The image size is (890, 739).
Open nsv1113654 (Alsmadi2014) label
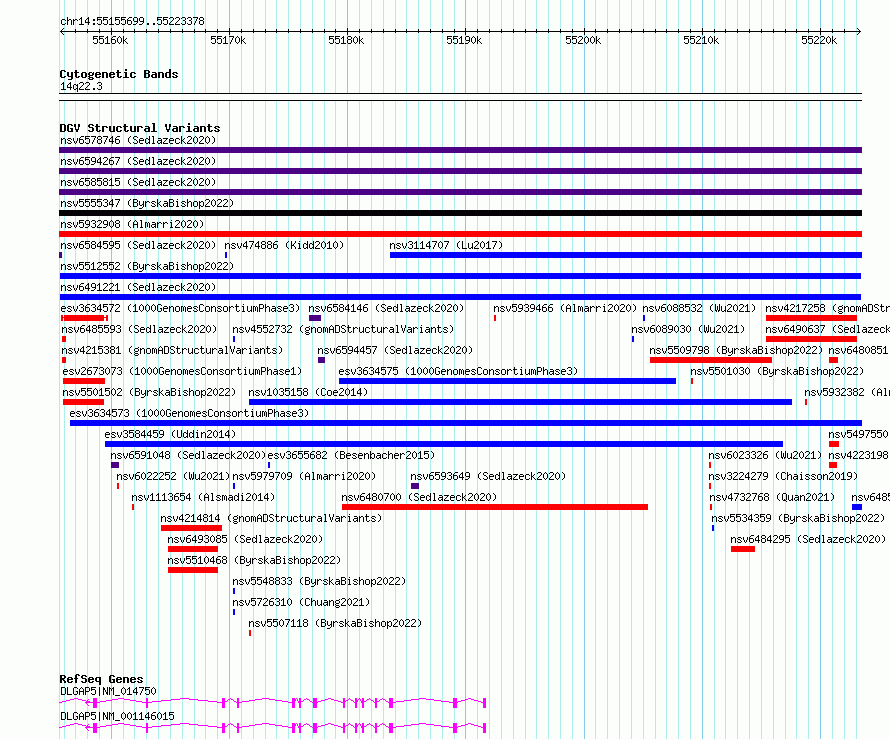pos(203,497)
